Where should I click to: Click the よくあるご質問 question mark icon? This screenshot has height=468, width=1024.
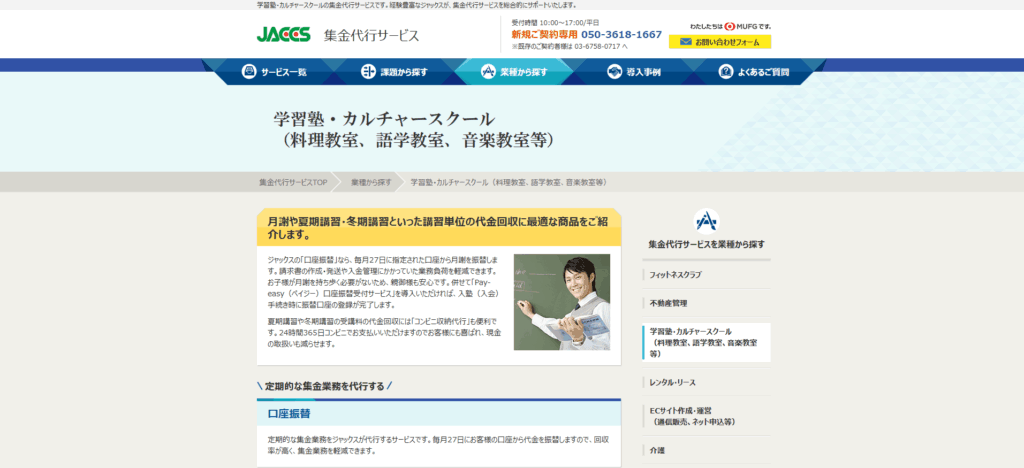click(725, 72)
